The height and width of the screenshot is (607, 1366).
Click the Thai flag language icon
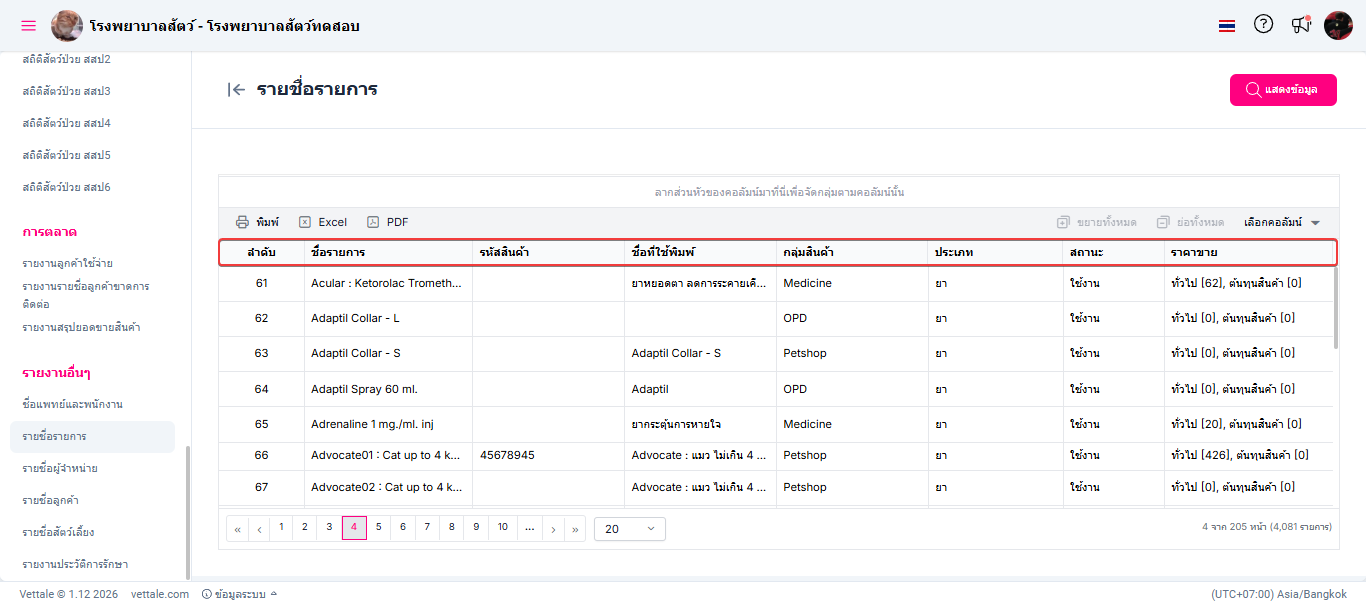1227,26
